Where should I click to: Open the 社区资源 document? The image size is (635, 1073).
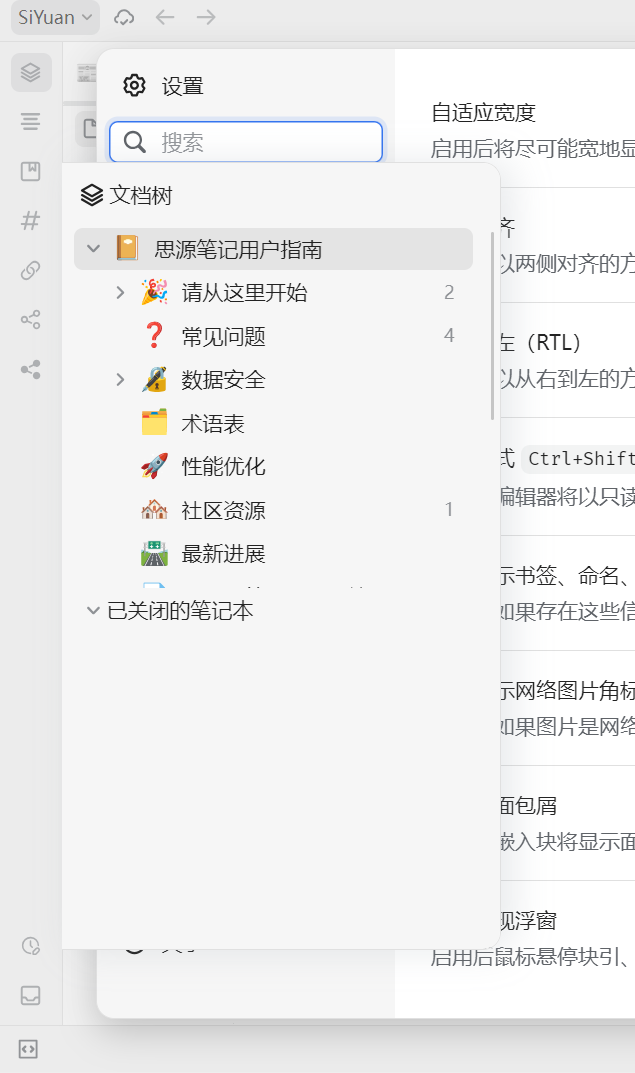(x=223, y=510)
